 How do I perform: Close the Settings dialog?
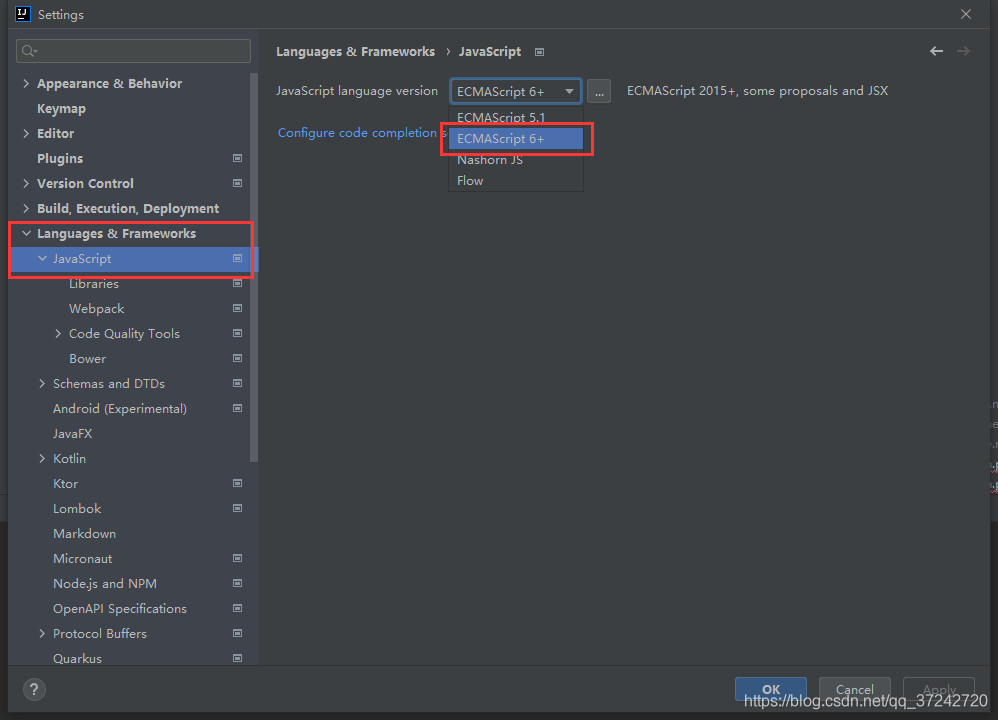pyautogui.click(x=966, y=14)
